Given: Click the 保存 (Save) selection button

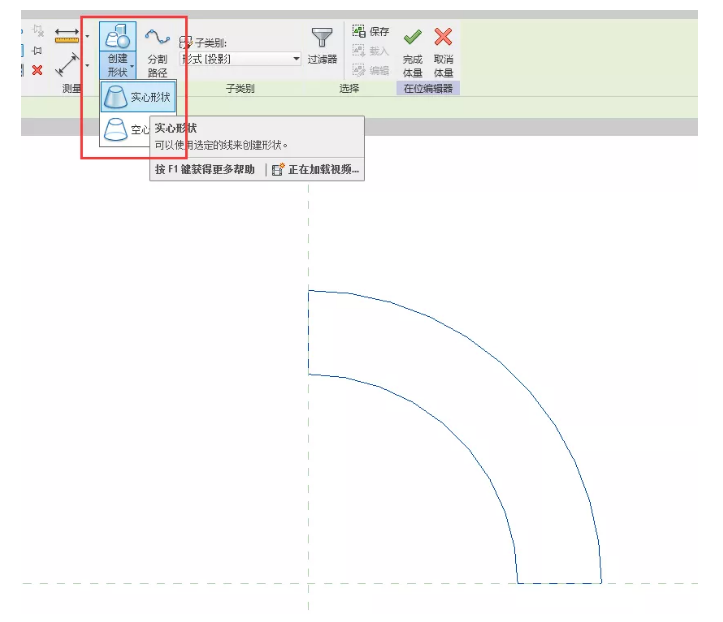Looking at the screenshot, I should tap(371, 31).
